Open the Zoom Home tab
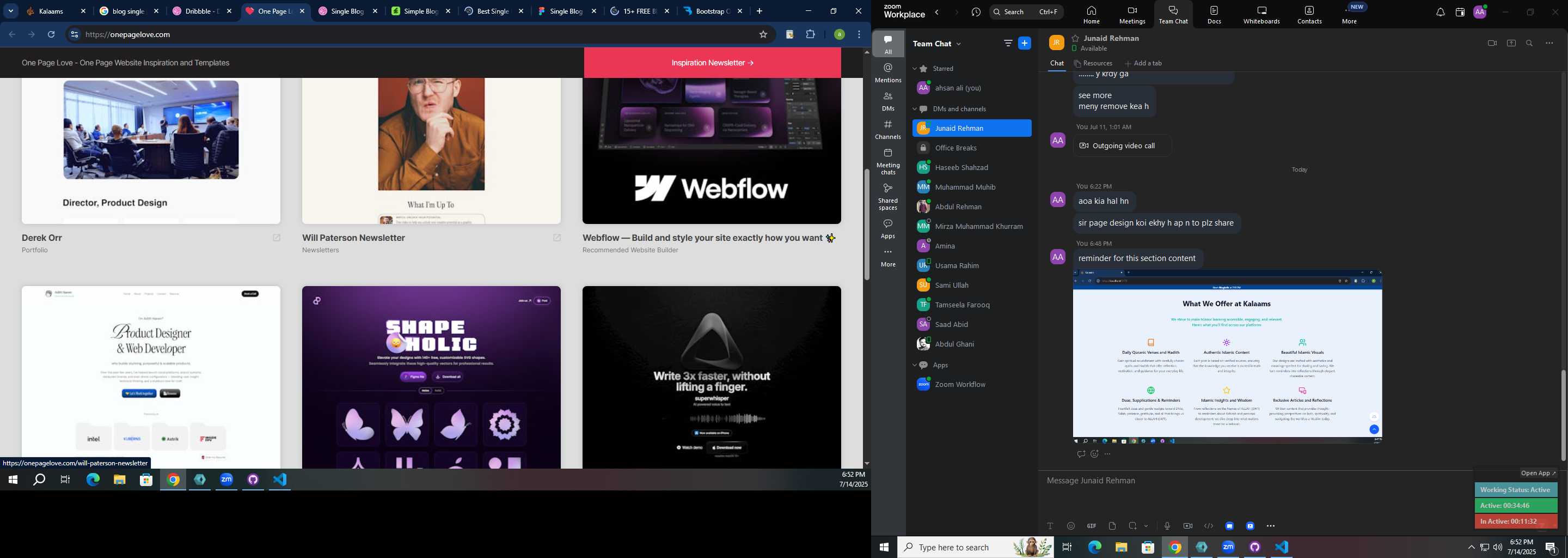 click(1091, 15)
